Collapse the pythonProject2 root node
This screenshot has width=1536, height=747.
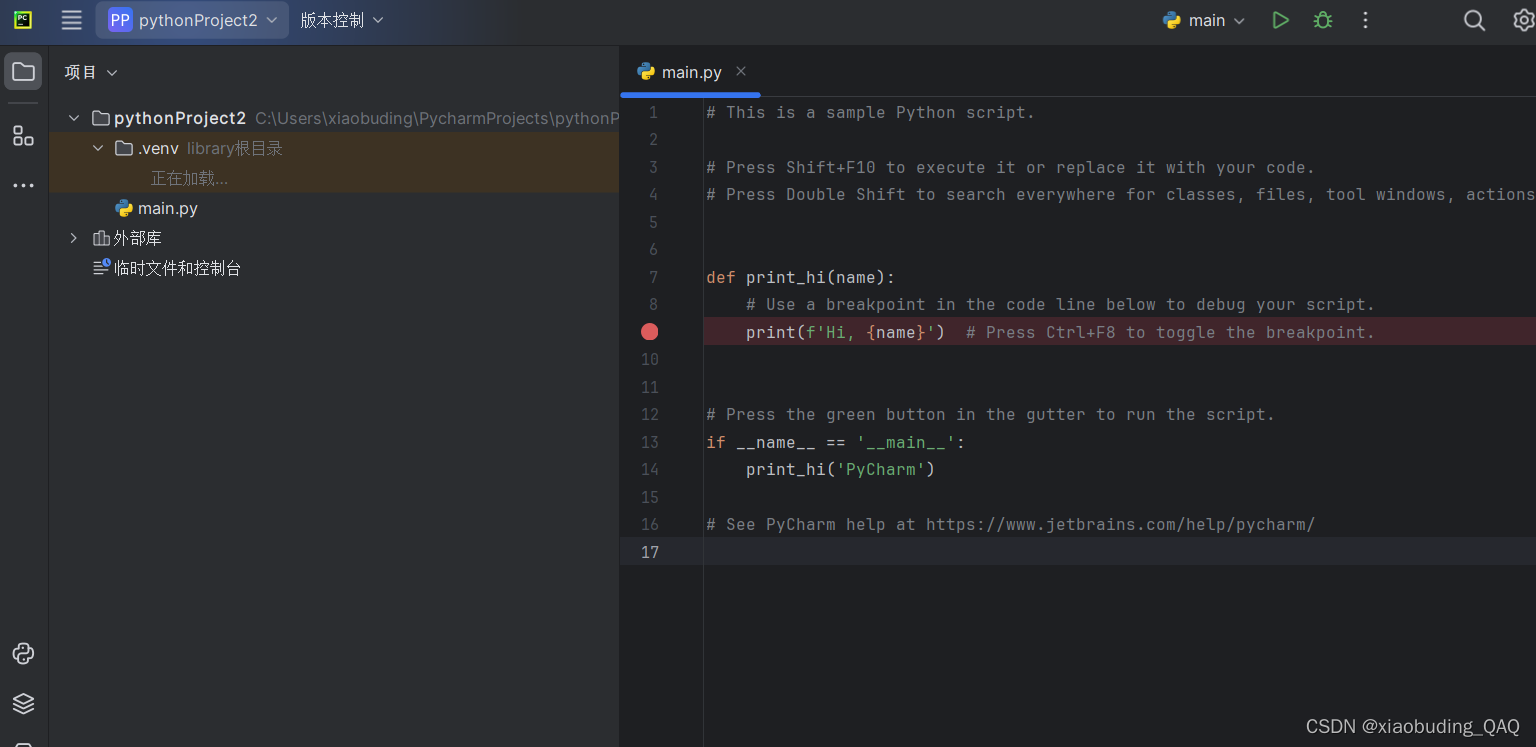click(73, 118)
